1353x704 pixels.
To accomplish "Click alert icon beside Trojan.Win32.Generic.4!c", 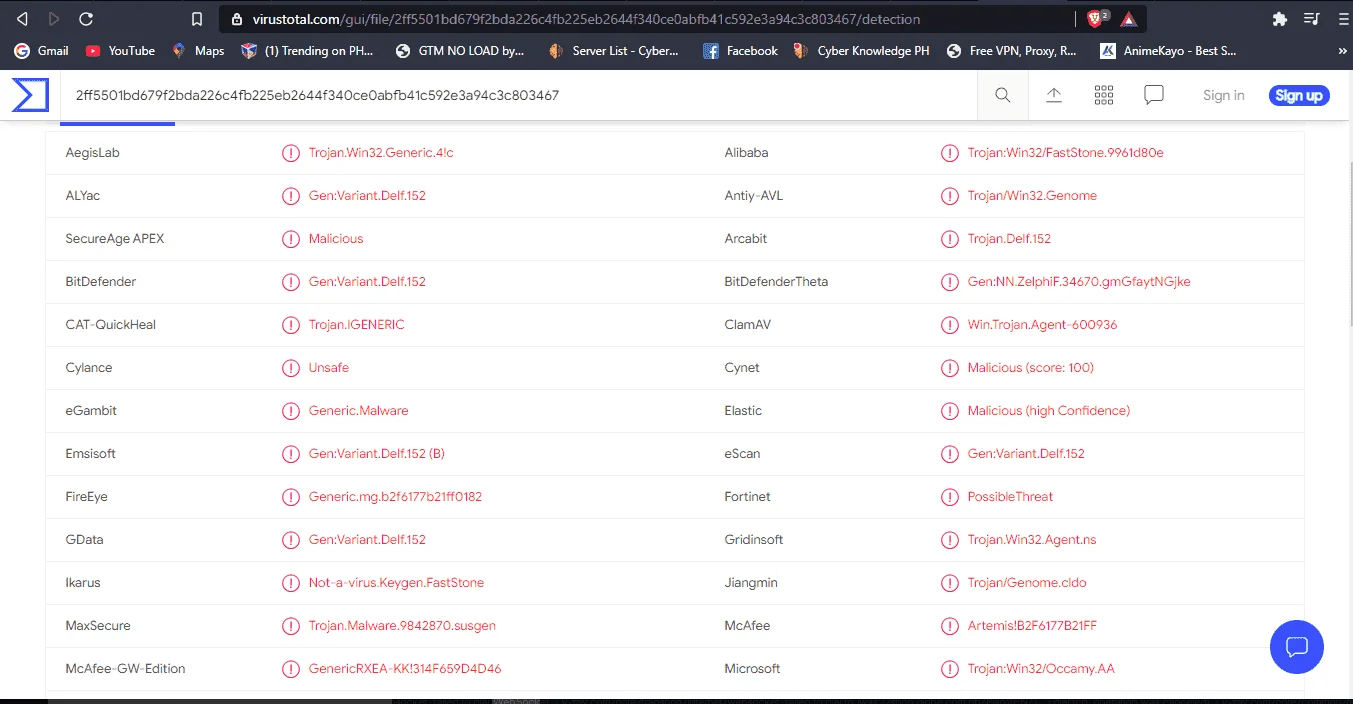I will click(290, 153).
